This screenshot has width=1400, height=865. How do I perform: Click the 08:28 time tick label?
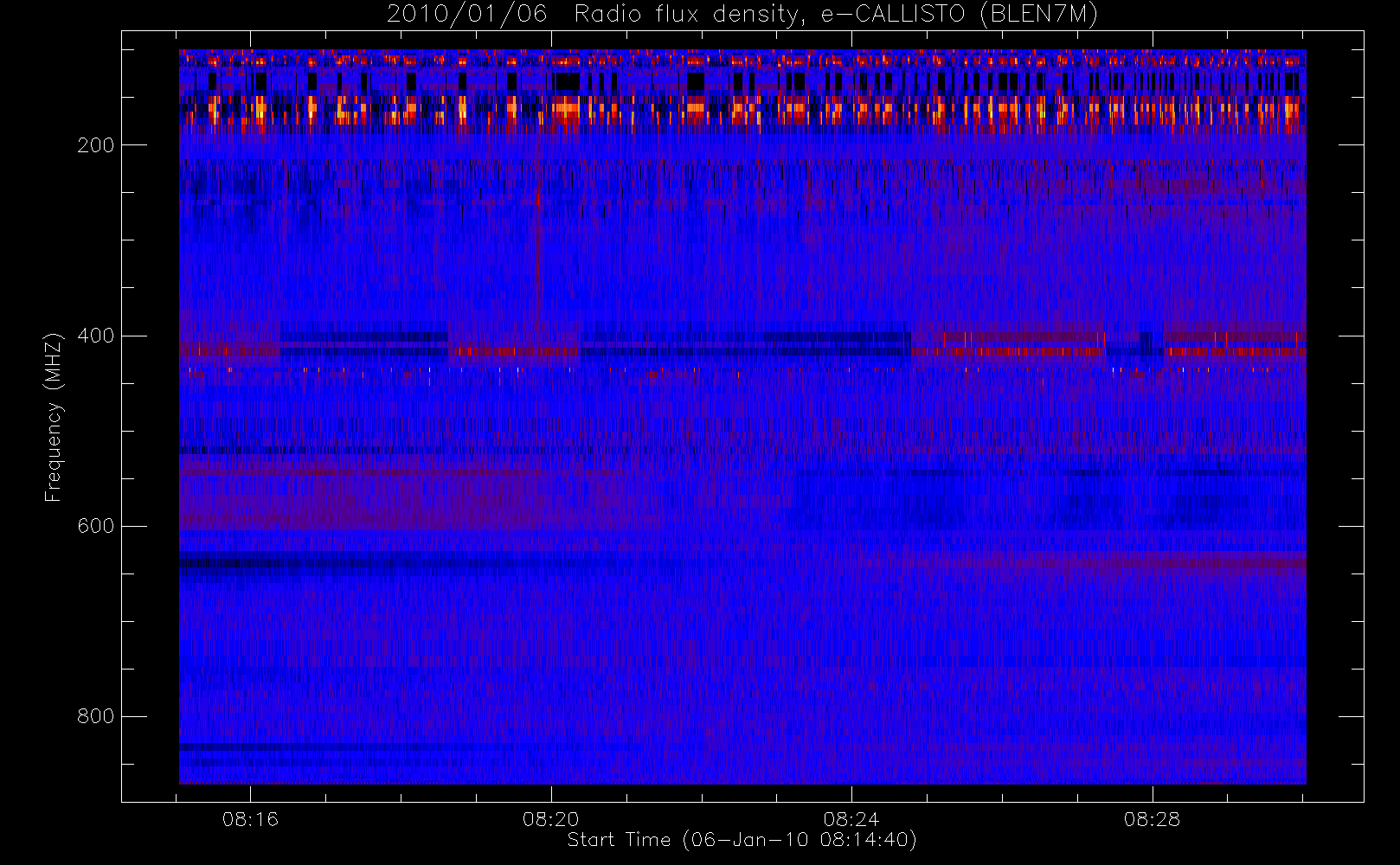click(x=1152, y=819)
